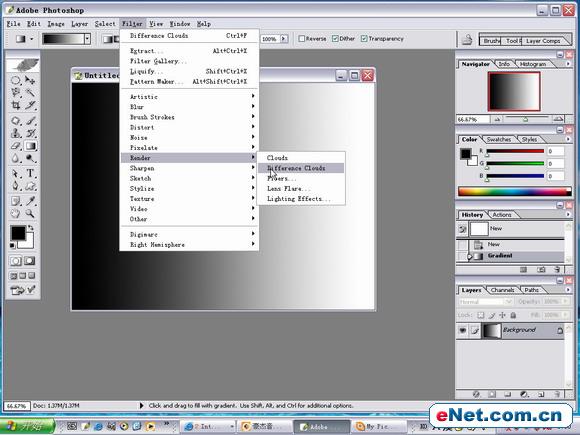This screenshot has width=580, height=435.
Task: Select the Custom Shape tool
Action: (x=30, y=186)
